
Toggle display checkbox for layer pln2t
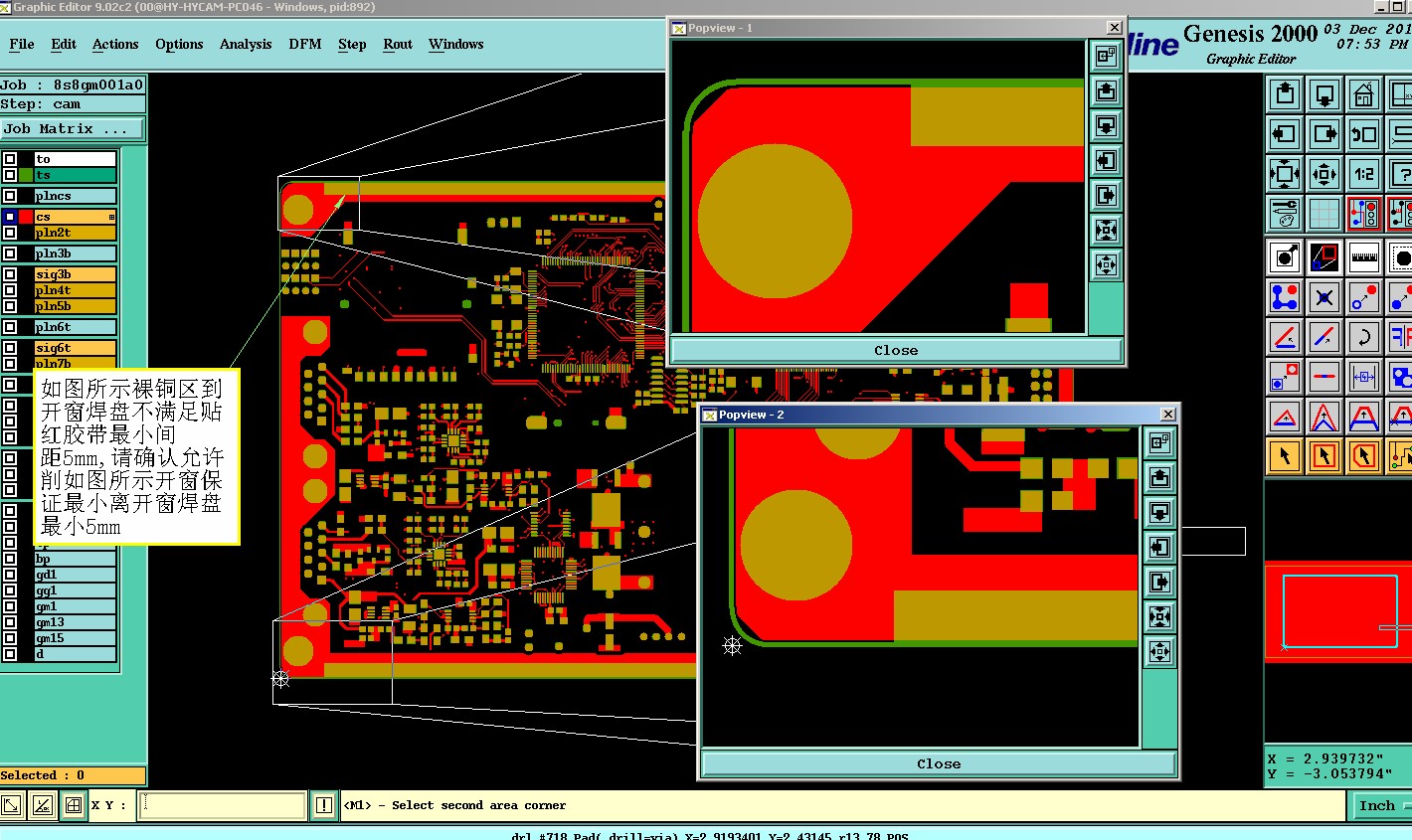point(10,233)
